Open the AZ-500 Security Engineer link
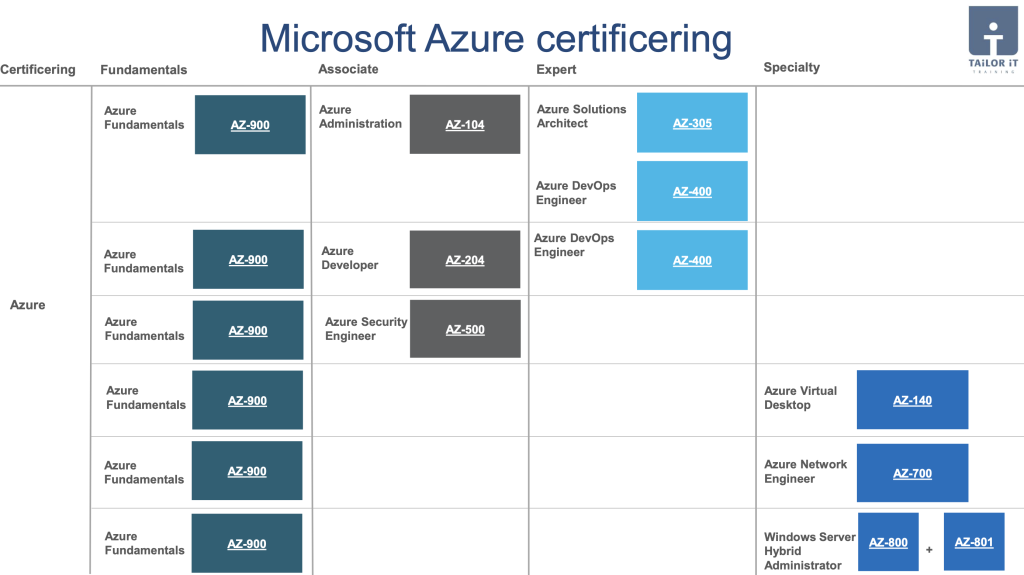 465,329
